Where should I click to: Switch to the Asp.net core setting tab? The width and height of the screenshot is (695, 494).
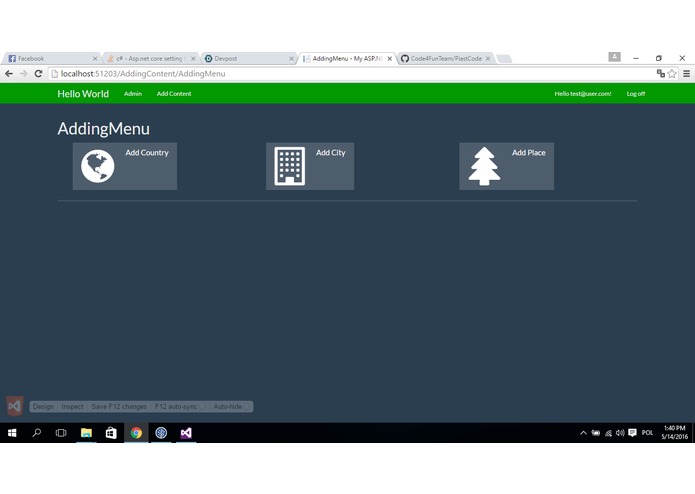pos(149,58)
